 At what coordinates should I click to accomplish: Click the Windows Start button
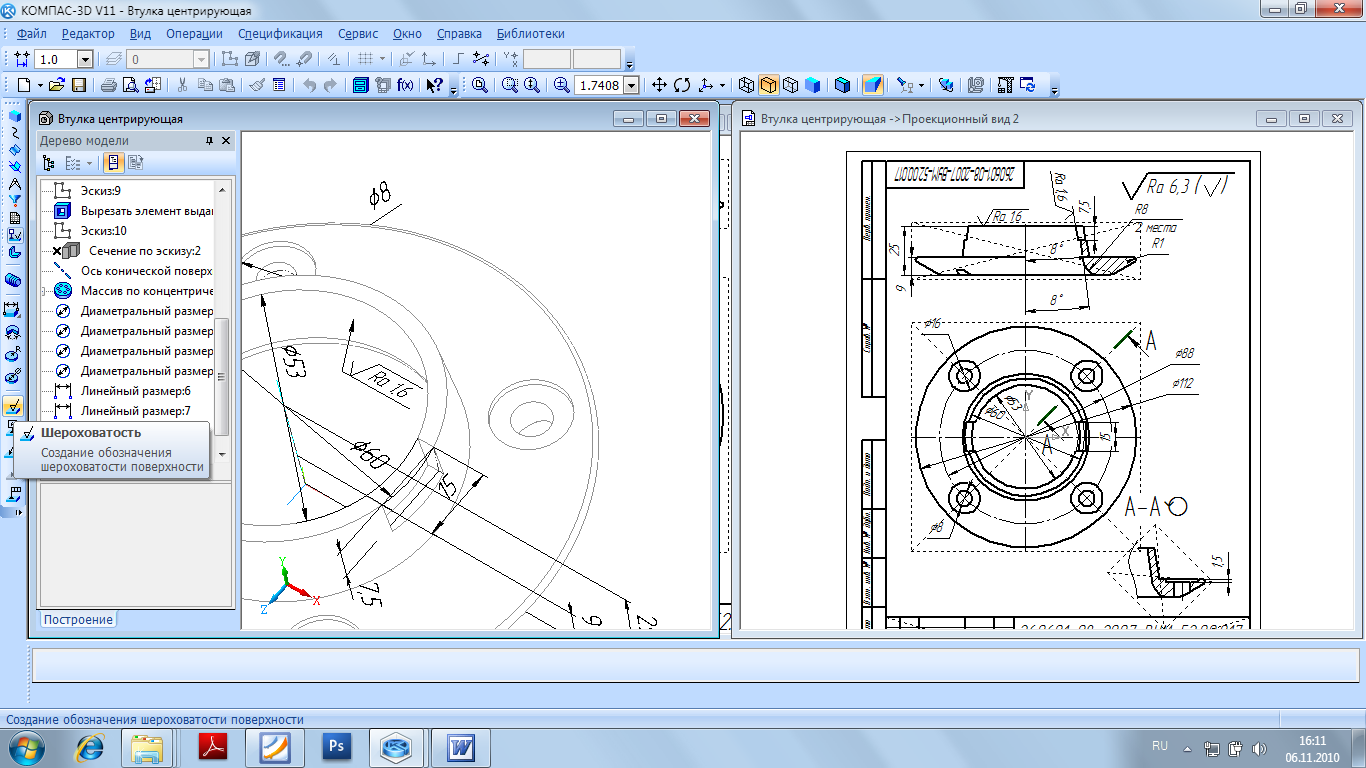click(25, 746)
